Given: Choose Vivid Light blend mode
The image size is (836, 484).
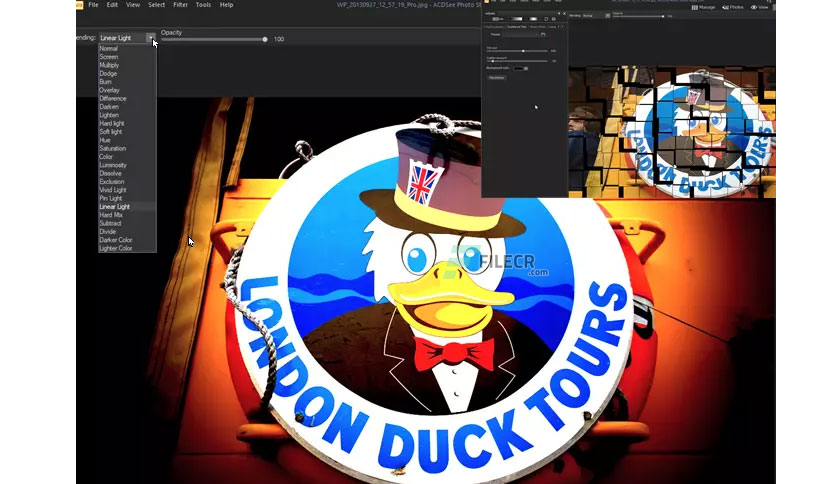Looking at the screenshot, I should click(x=127, y=190).
